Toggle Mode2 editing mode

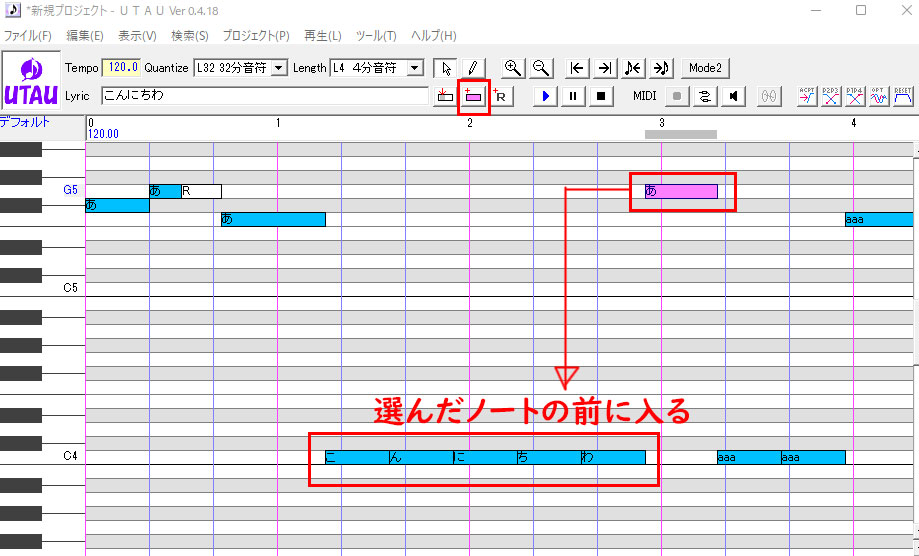tap(705, 68)
